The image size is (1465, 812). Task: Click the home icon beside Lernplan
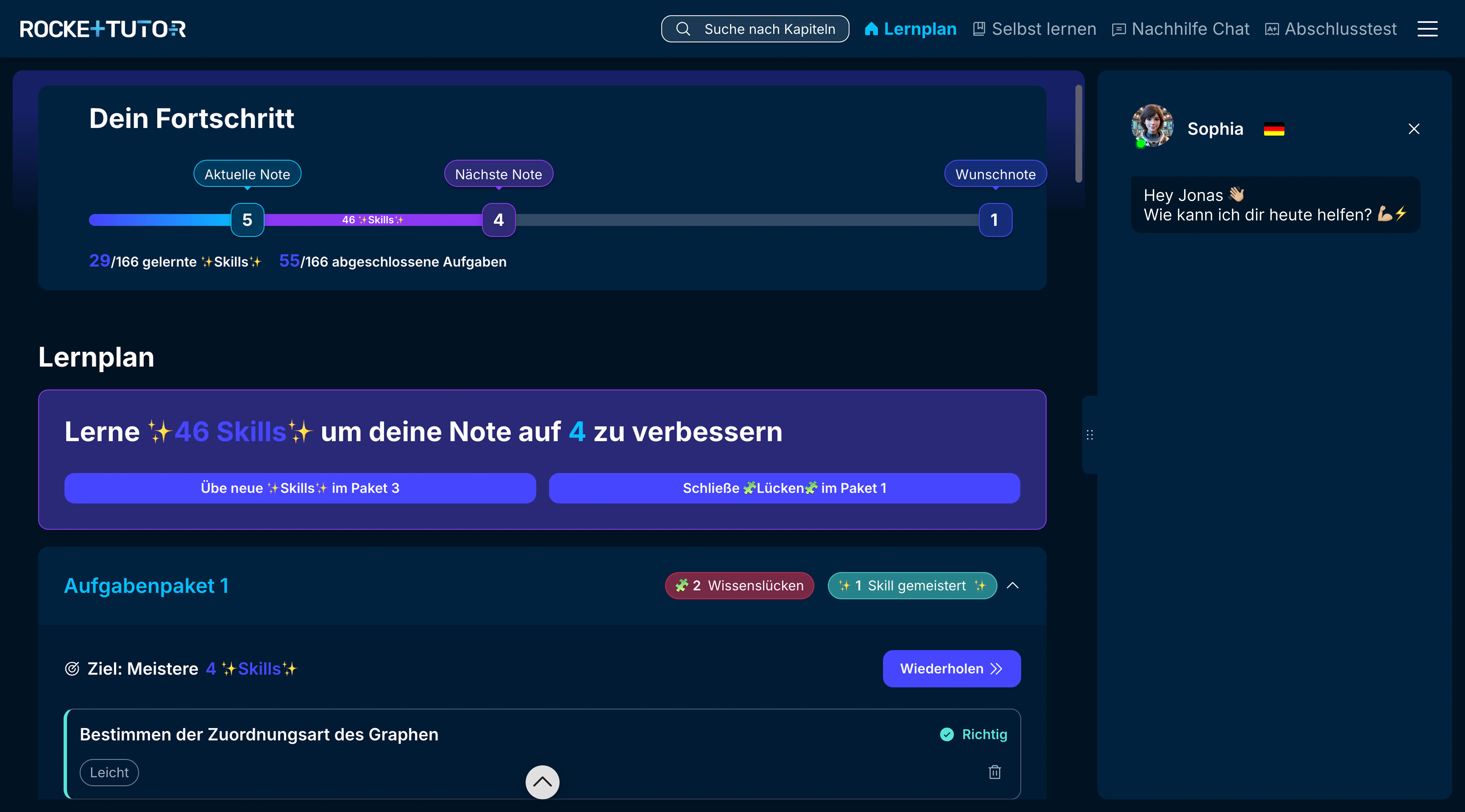click(x=871, y=29)
